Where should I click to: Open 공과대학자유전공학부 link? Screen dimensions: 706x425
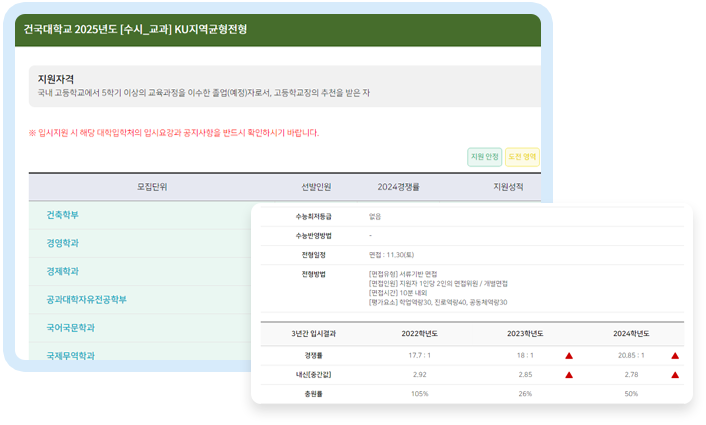click(x=86, y=300)
